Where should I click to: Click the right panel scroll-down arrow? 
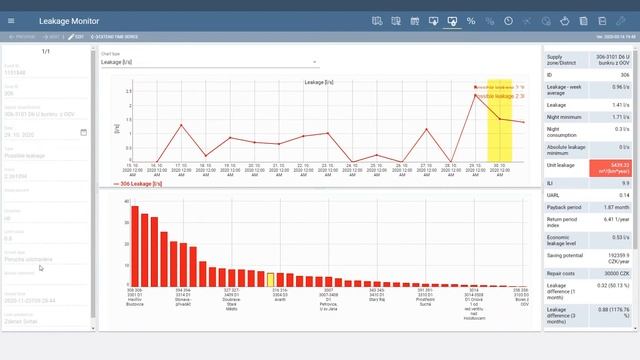click(636, 328)
